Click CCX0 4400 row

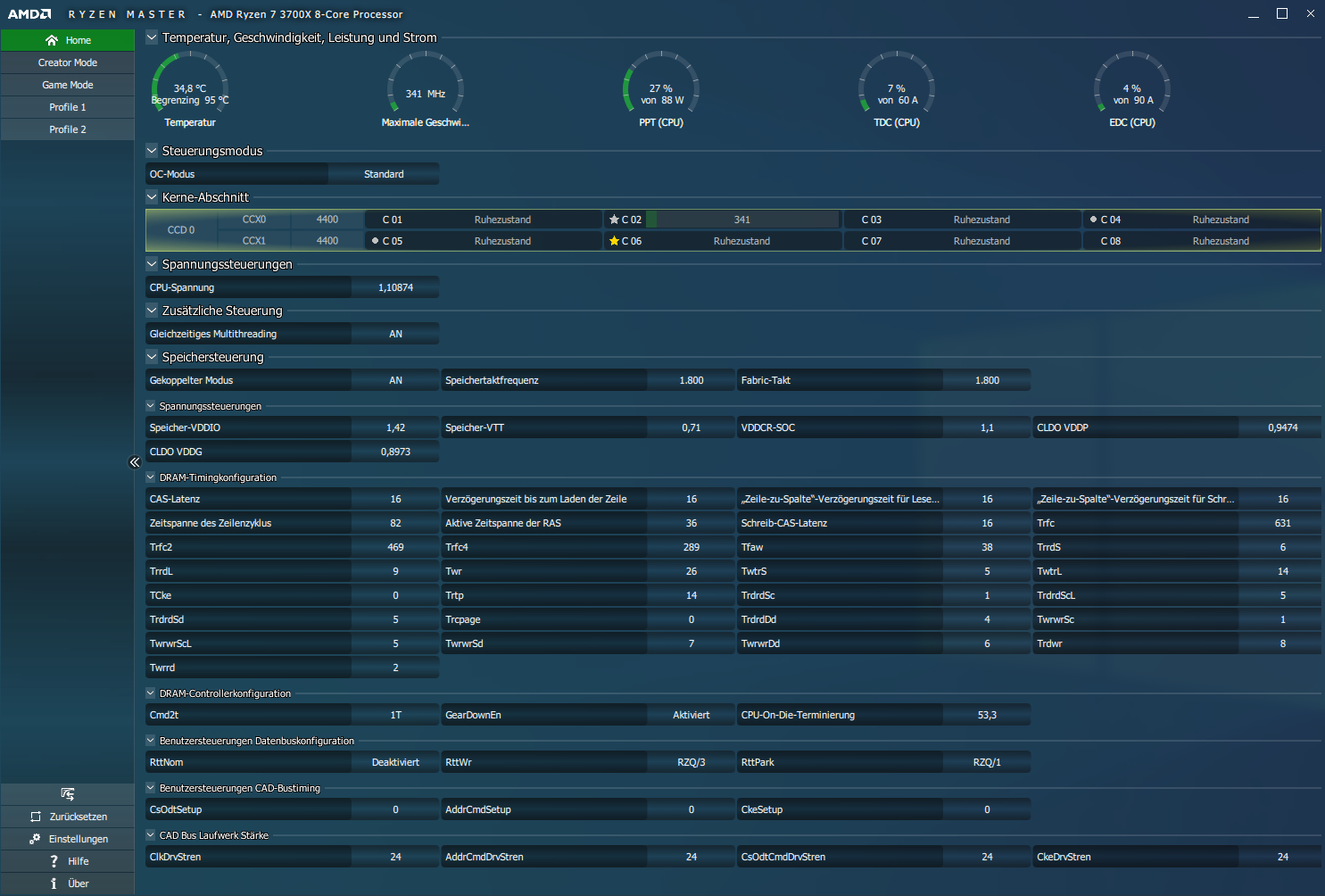point(290,220)
